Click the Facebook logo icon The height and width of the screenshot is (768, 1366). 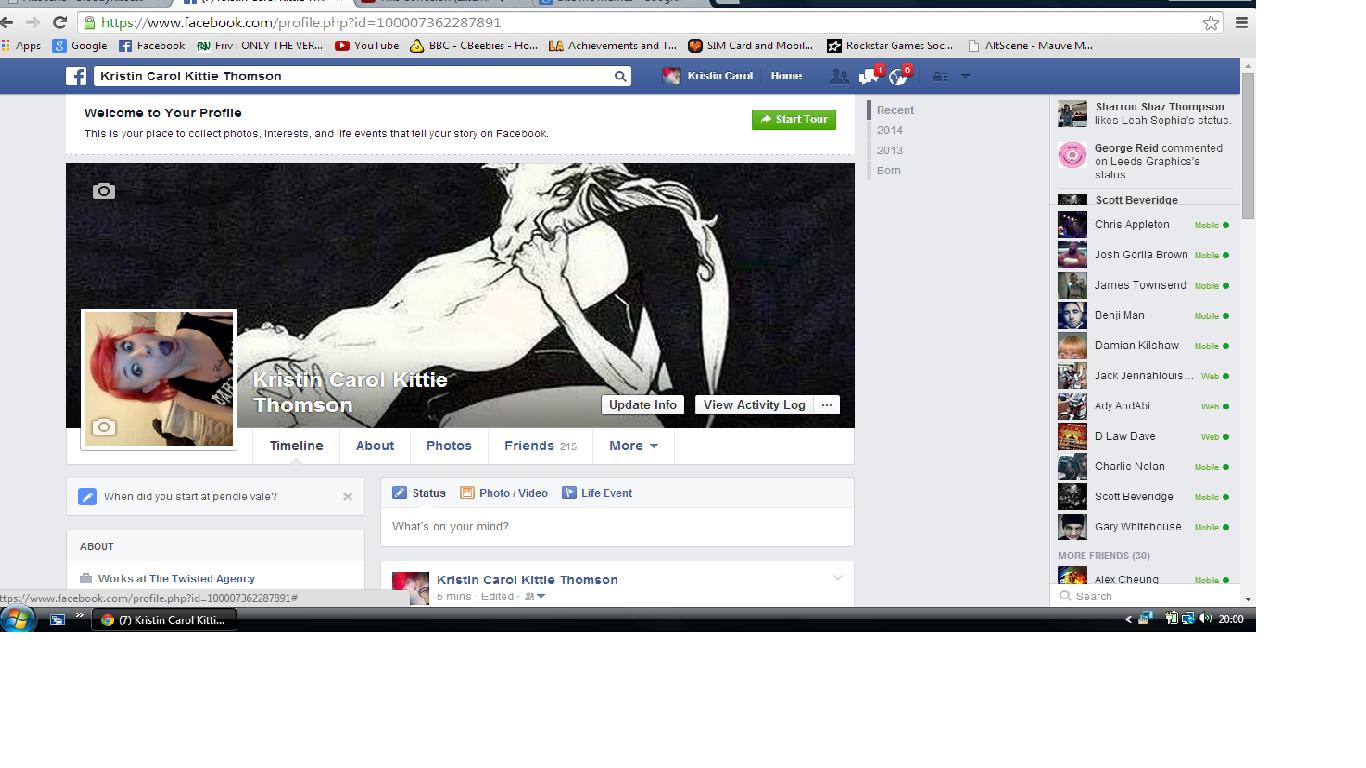[x=76, y=76]
